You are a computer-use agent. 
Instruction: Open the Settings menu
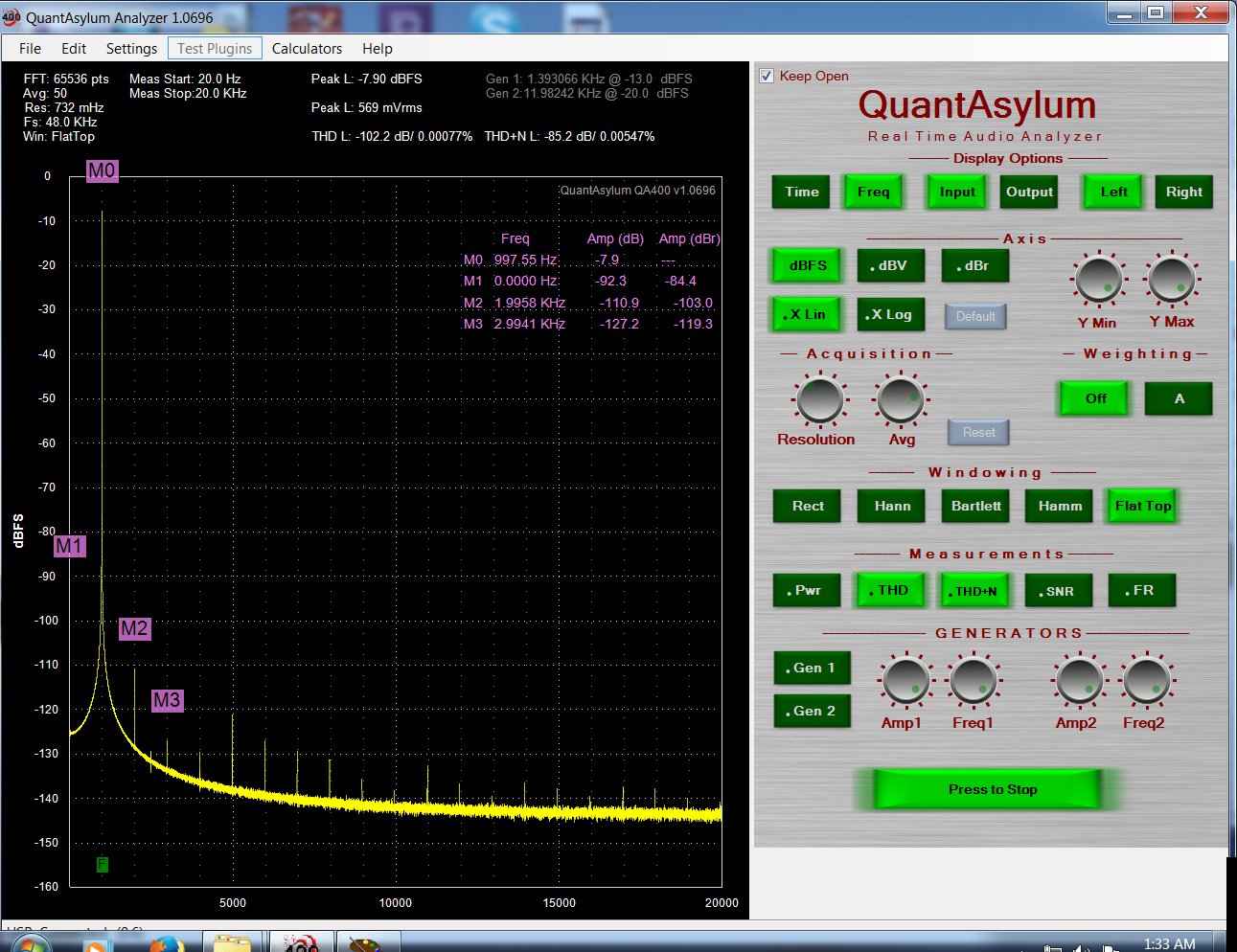(x=131, y=49)
